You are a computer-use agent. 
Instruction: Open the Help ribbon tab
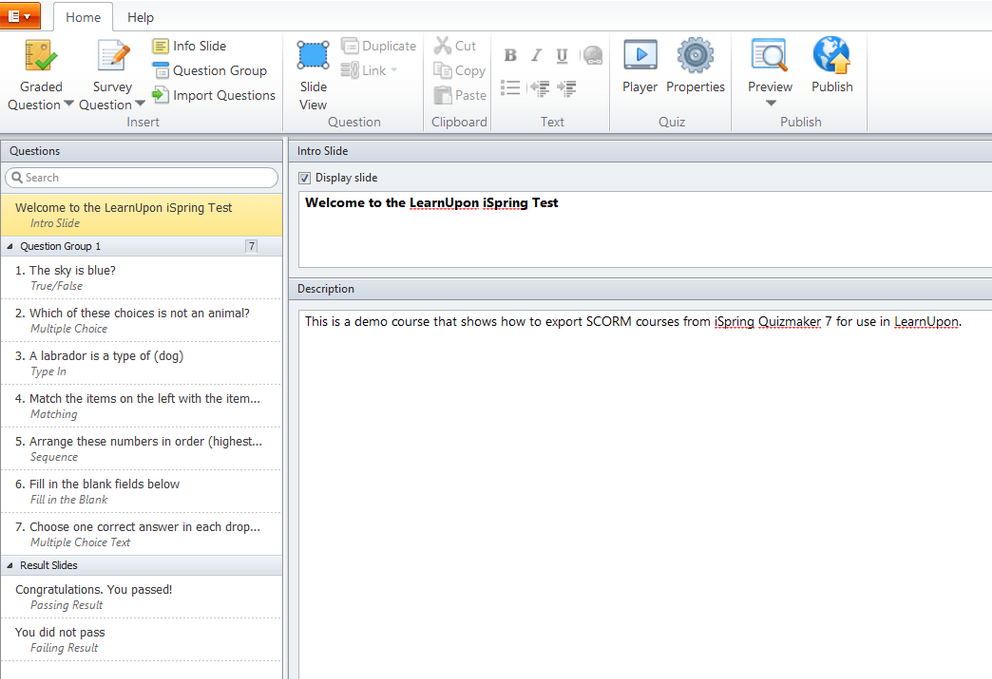(140, 17)
